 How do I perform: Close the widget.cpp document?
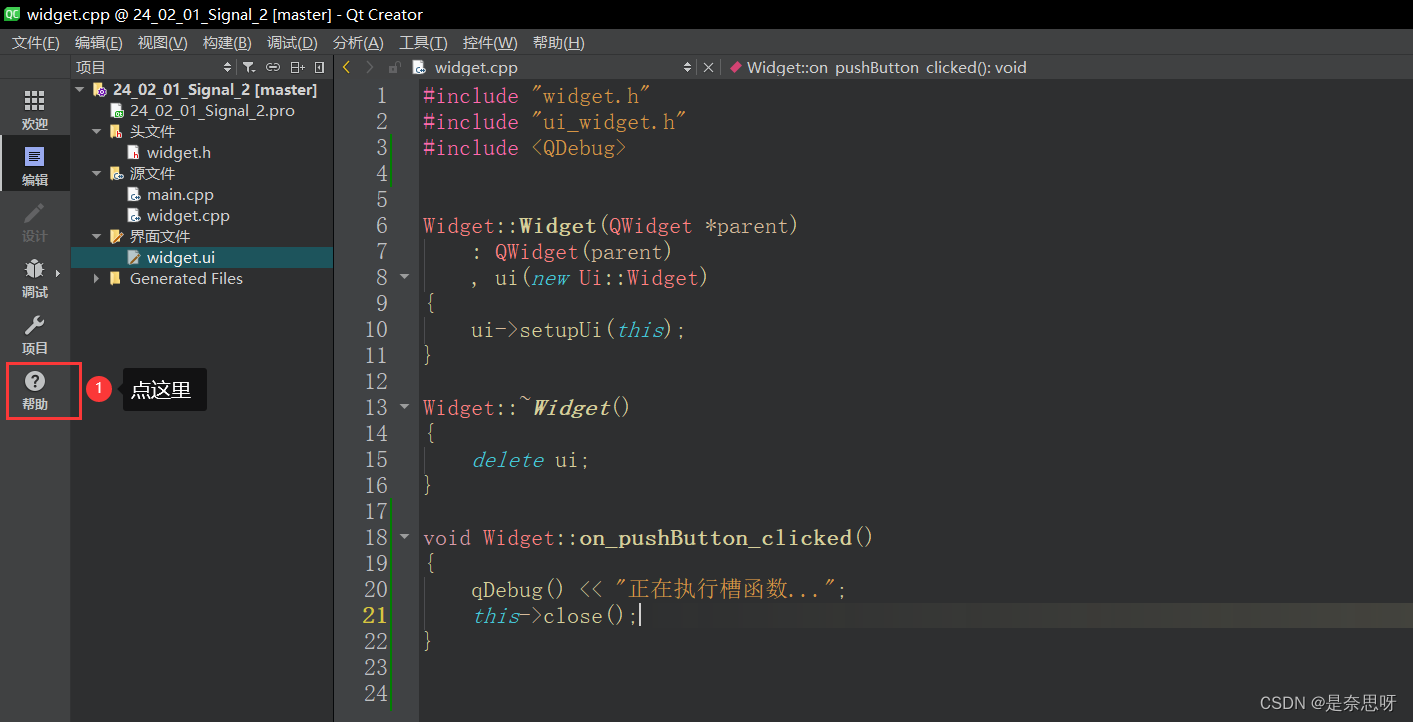708,67
